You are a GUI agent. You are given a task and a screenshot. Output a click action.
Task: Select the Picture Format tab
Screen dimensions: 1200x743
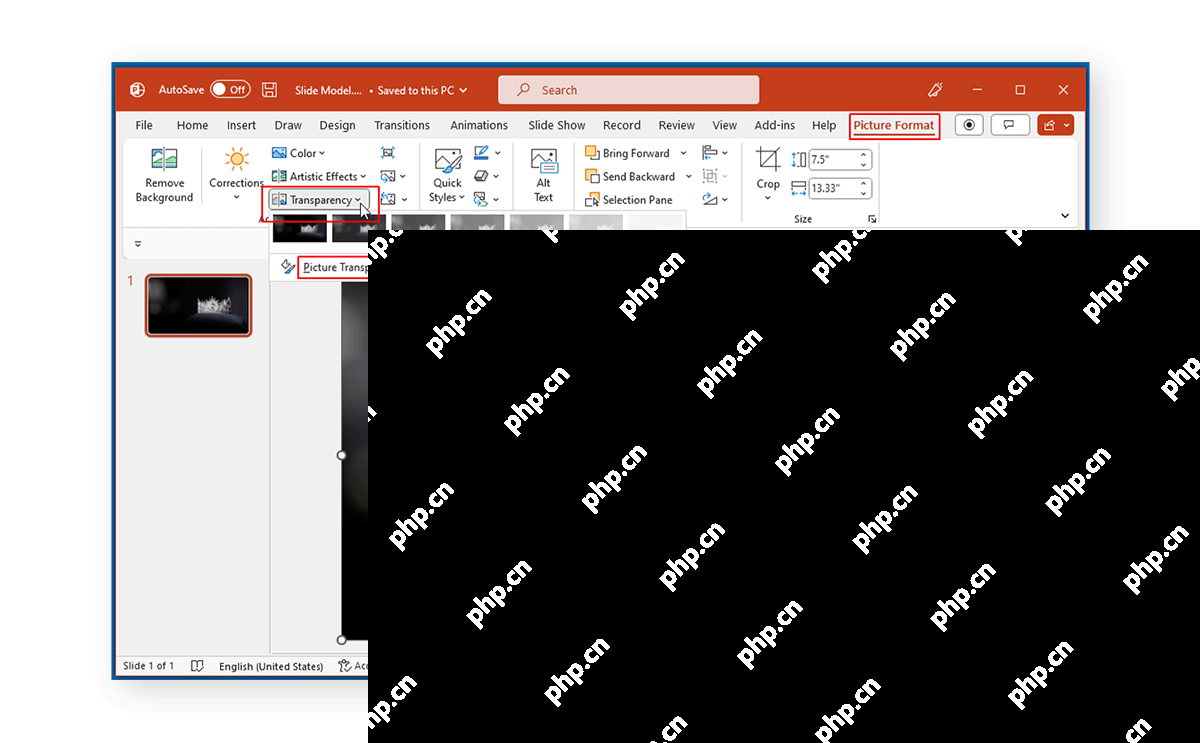(x=894, y=126)
